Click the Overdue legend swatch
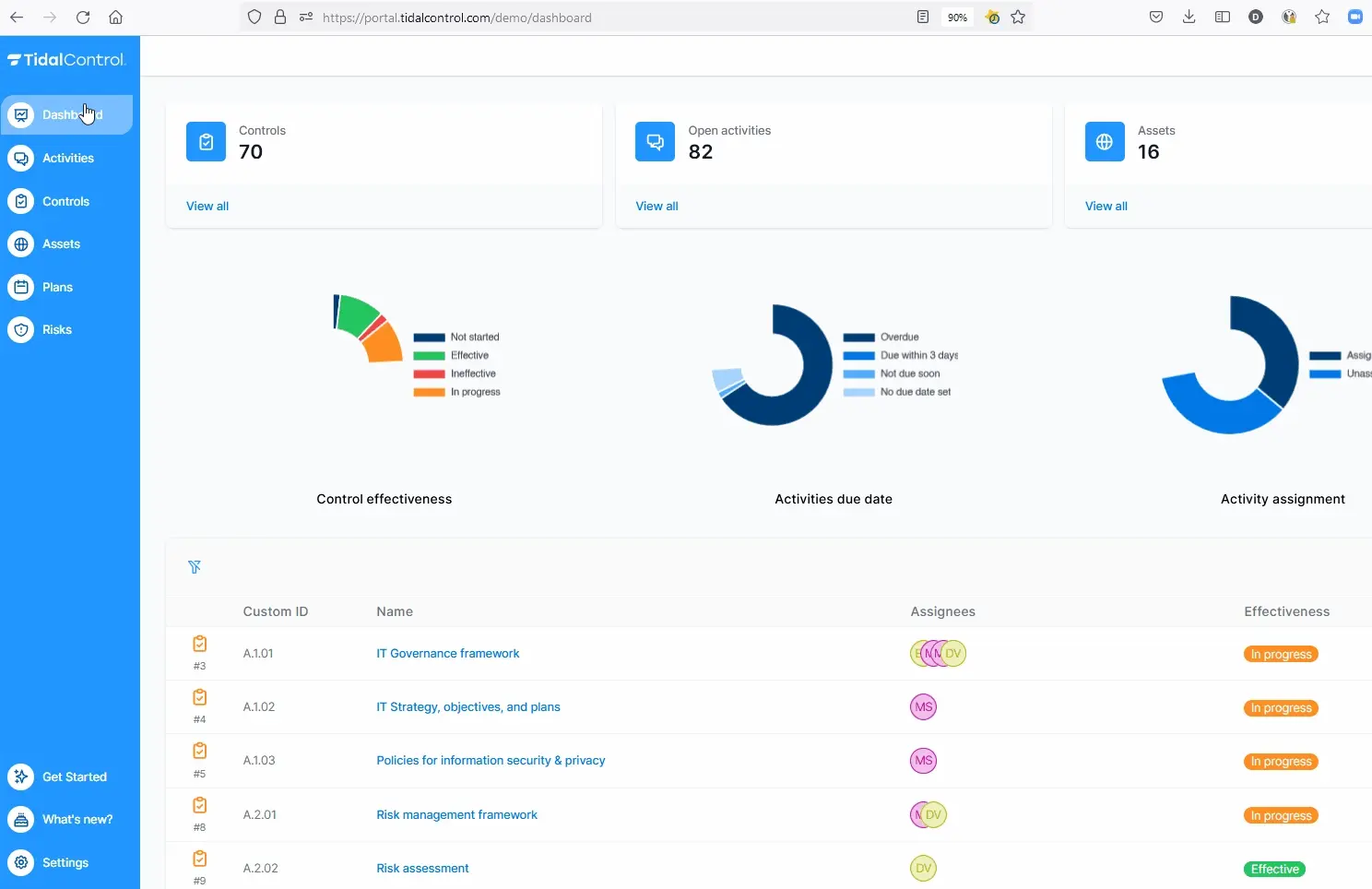1372x889 pixels. click(859, 338)
